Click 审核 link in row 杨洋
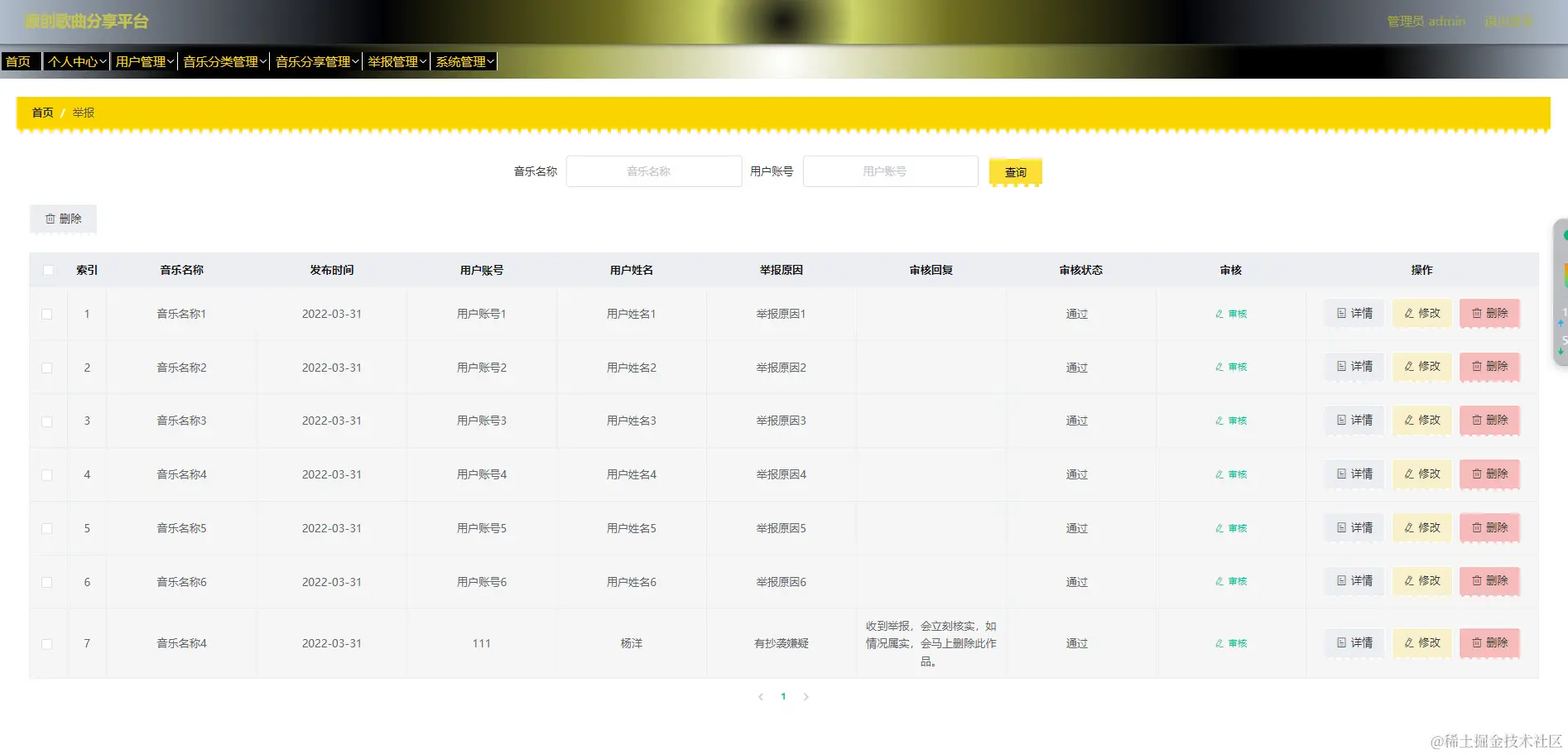 coord(1231,643)
